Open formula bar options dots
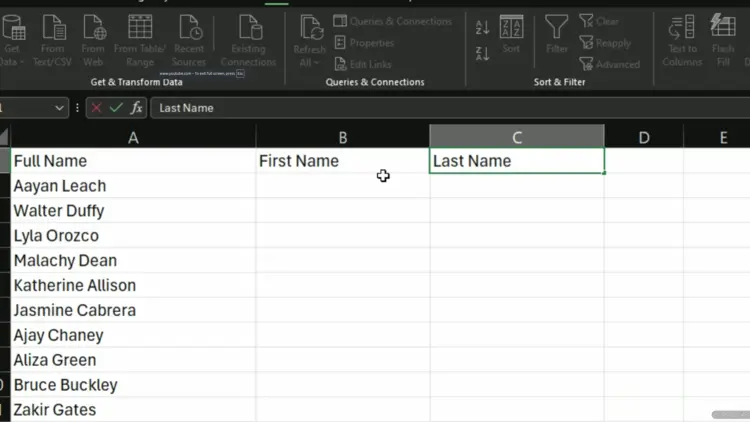 pyautogui.click(x=77, y=108)
